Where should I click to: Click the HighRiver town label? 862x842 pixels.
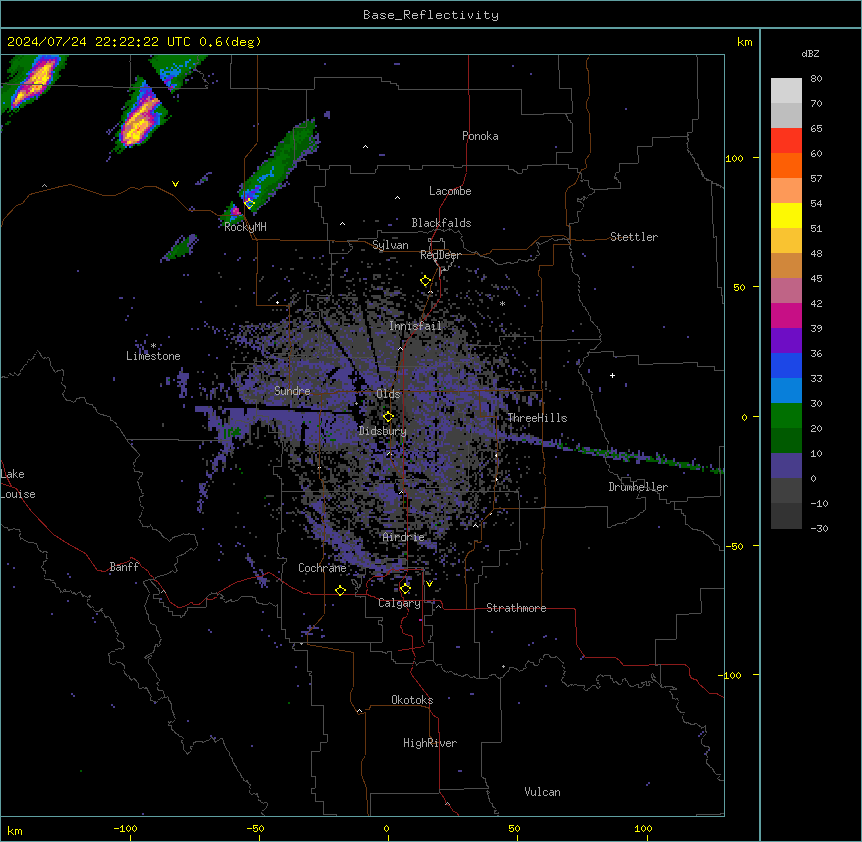(x=430, y=743)
